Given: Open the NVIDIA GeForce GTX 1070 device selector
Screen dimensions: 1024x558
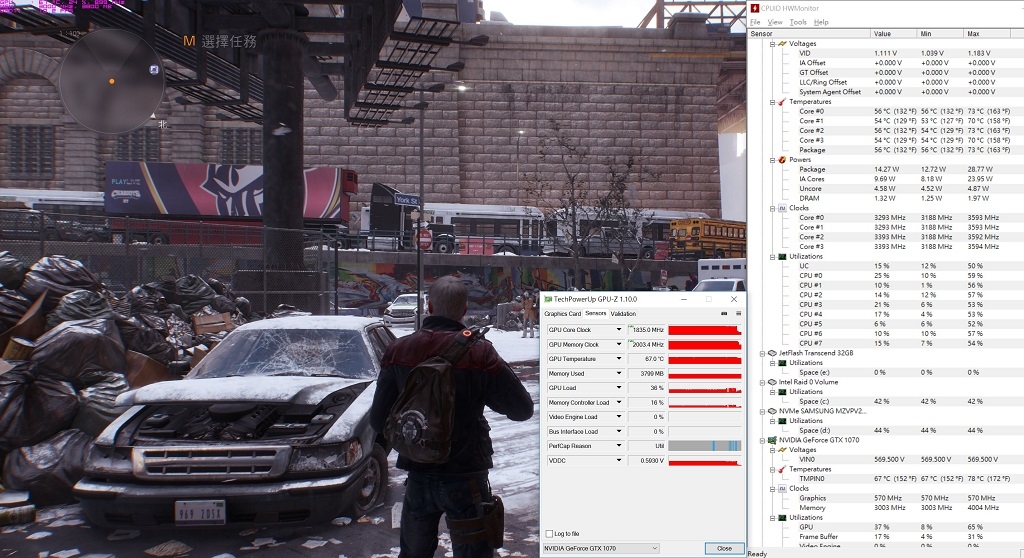Looking at the screenshot, I should coord(601,548).
